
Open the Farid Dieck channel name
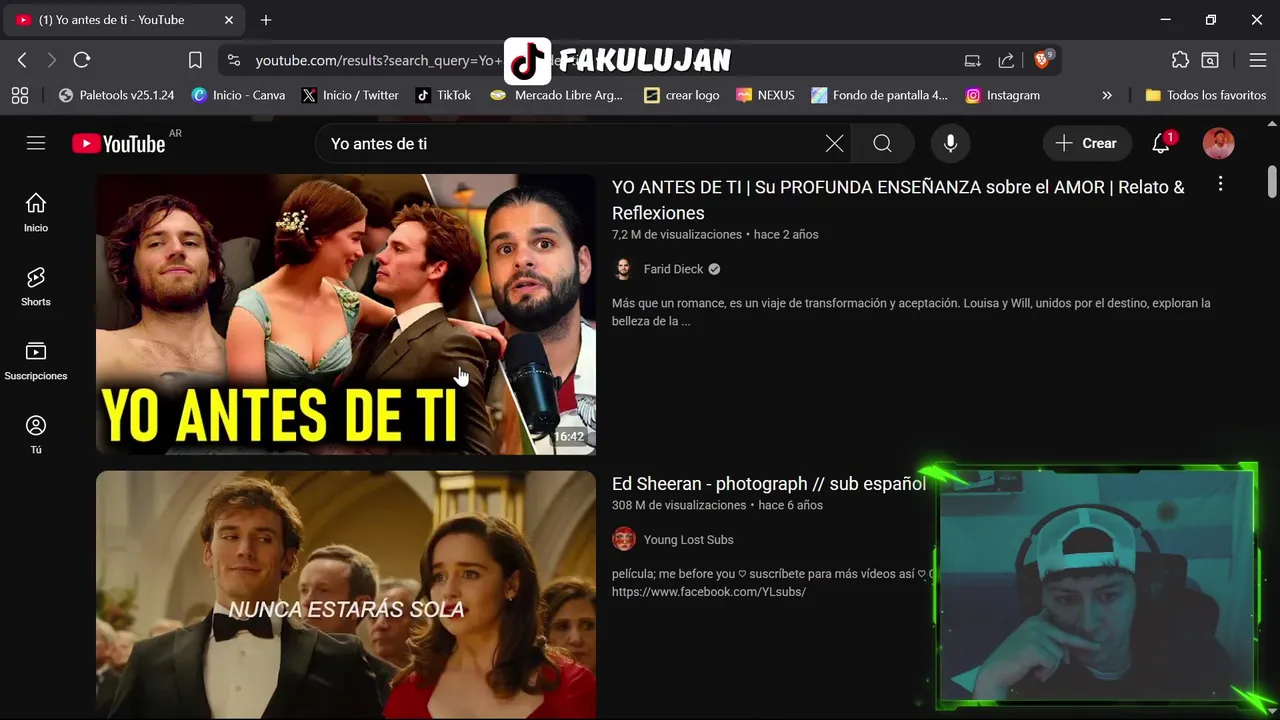(x=673, y=269)
